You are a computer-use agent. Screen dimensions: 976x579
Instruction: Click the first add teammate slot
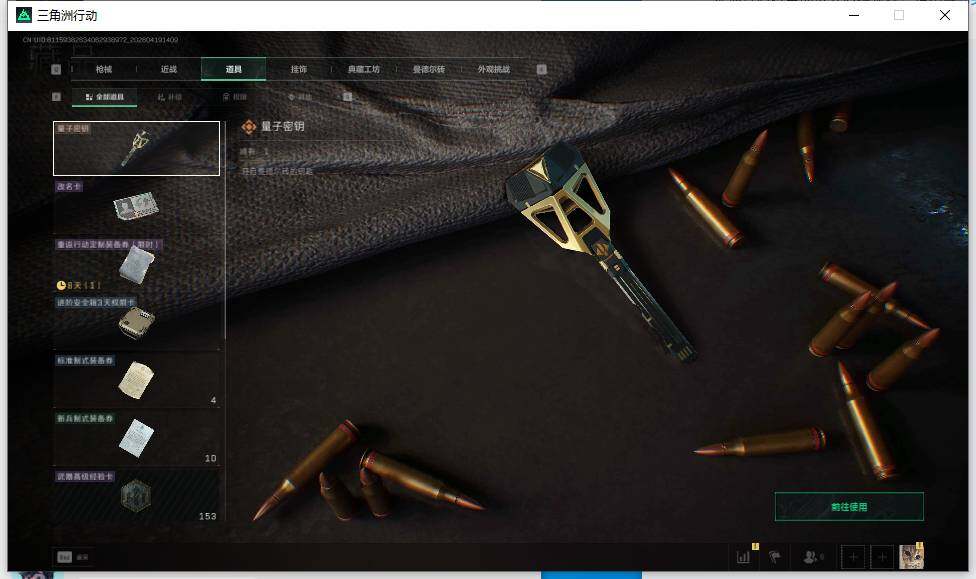click(853, 557)
